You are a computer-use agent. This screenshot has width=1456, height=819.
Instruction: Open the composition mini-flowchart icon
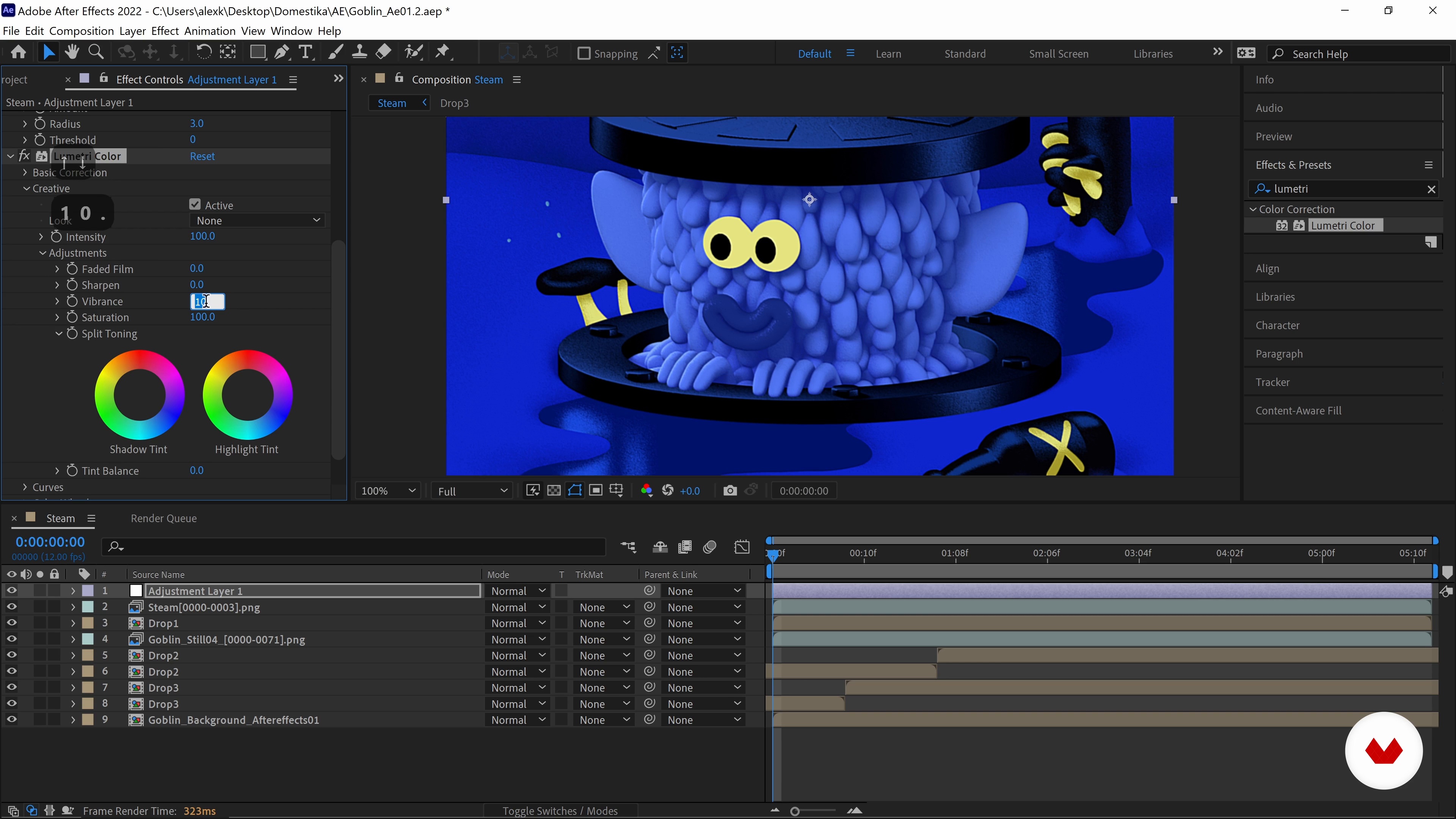[628, 546]
